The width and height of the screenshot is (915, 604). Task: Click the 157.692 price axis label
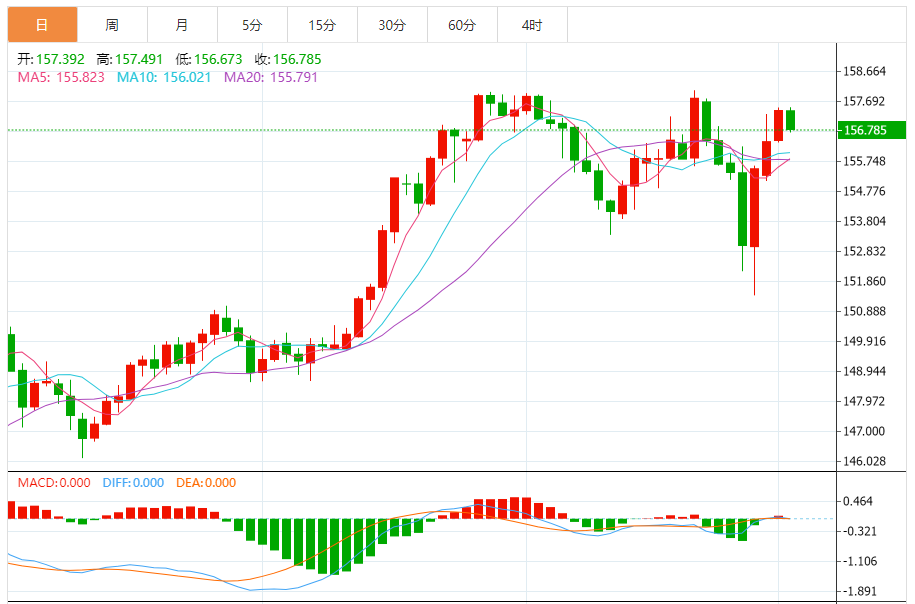click(x=864, y=101)
